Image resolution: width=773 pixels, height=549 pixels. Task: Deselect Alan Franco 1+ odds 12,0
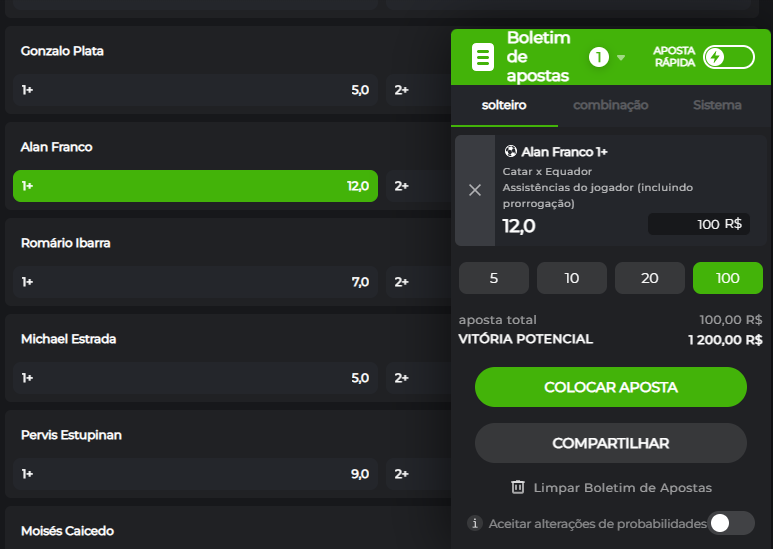[195, 186]
